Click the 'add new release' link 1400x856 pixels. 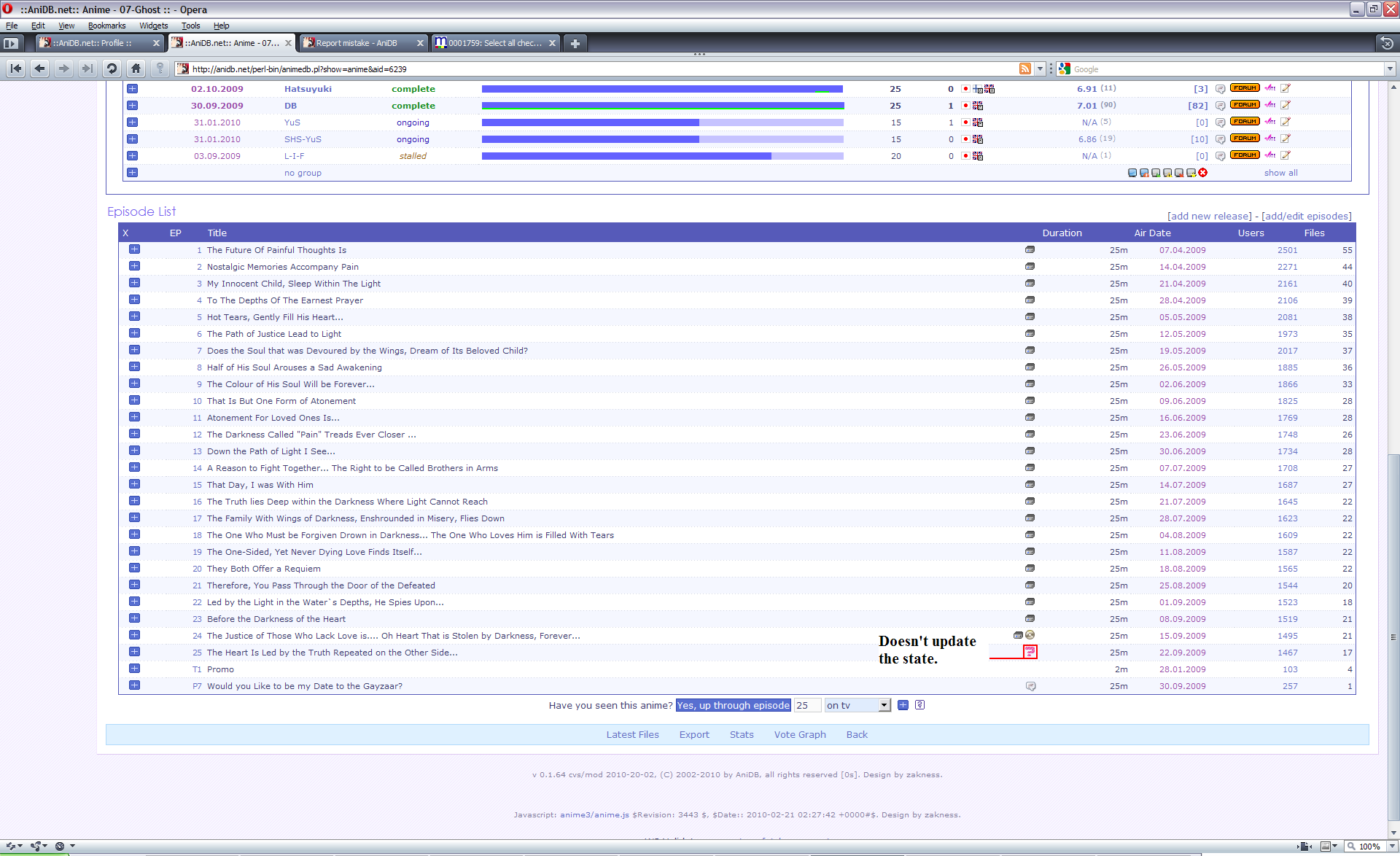1209,216
